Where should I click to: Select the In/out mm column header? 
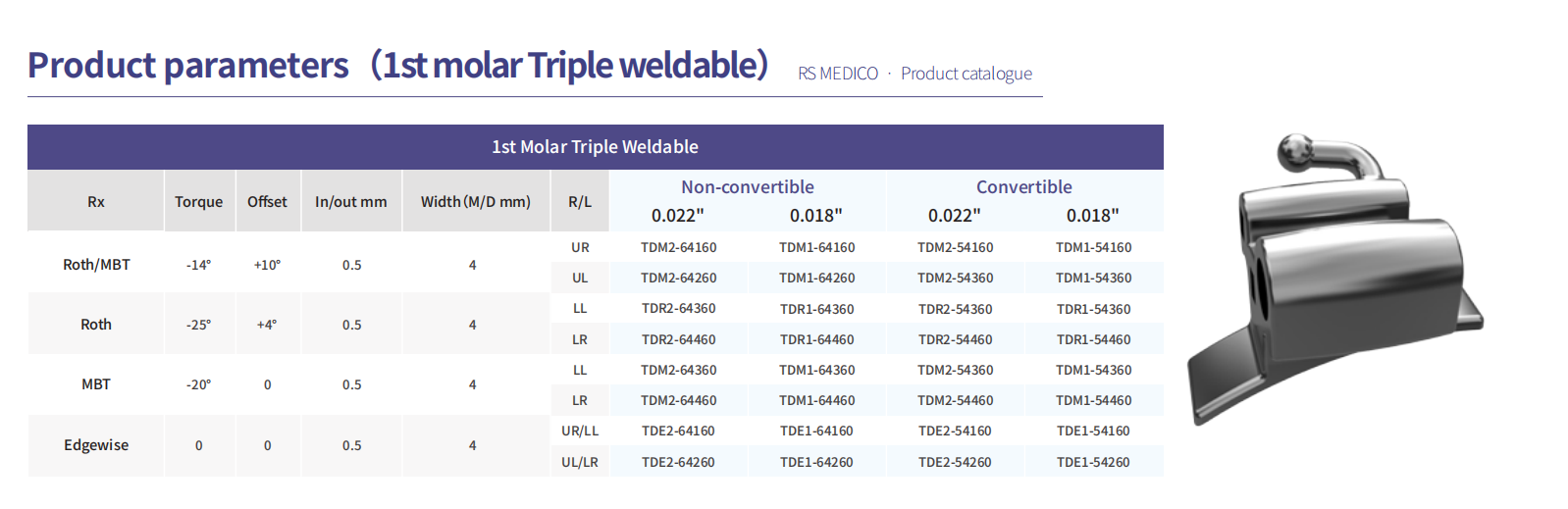tap(351, 201)
